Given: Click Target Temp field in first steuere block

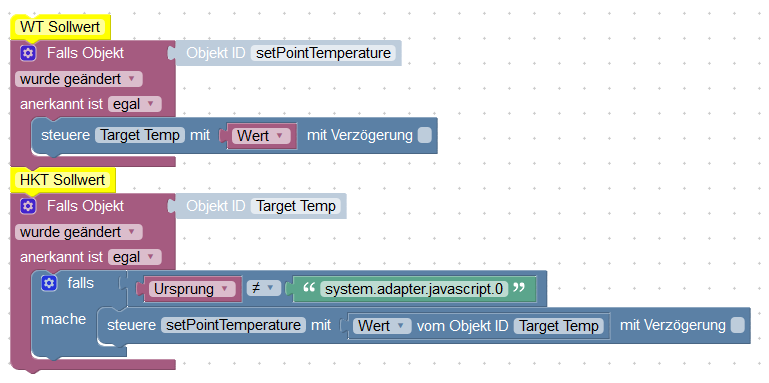Looking at the screenshot, I should point(140,135).
